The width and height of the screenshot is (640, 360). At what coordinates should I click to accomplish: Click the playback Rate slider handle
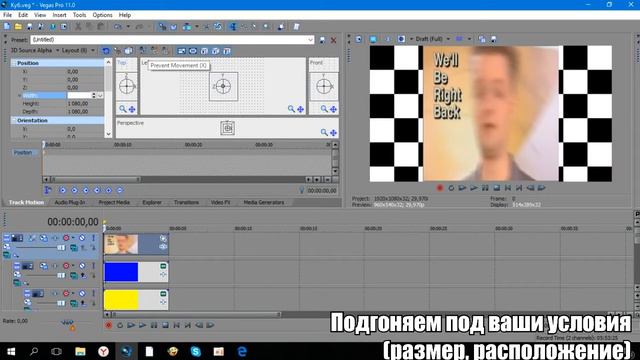(67, 322)
